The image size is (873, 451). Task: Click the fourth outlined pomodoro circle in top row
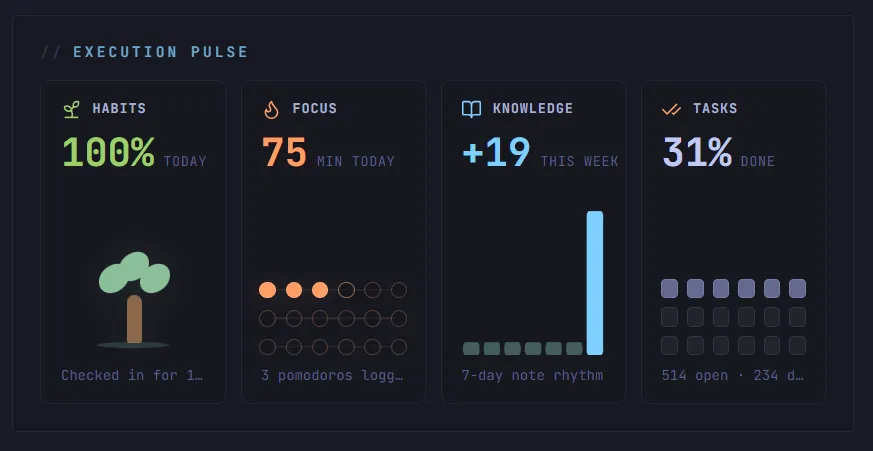[x=346, y=290]
